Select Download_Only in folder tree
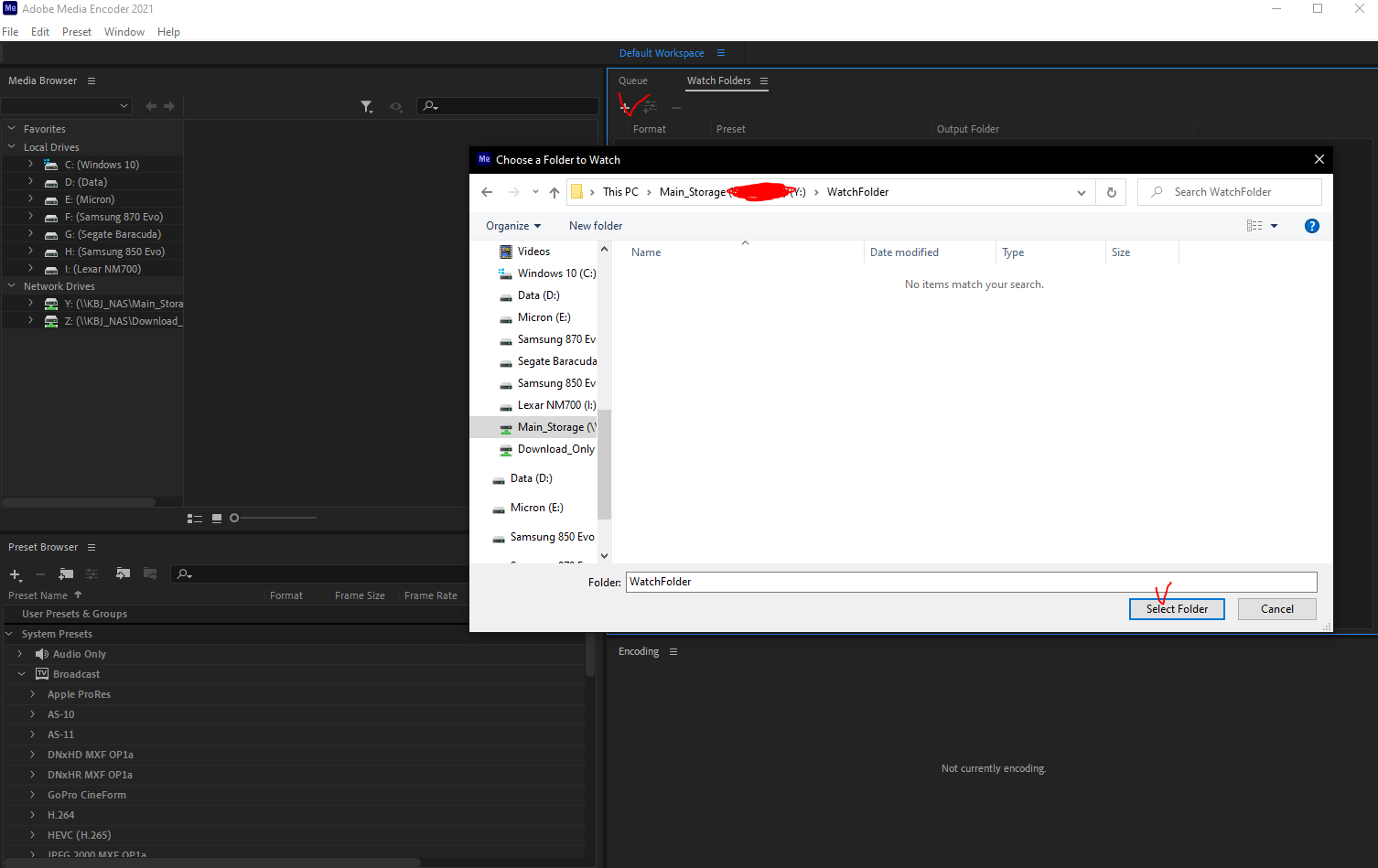This screenshot has width=1378, height=868. tap(546, 449)
